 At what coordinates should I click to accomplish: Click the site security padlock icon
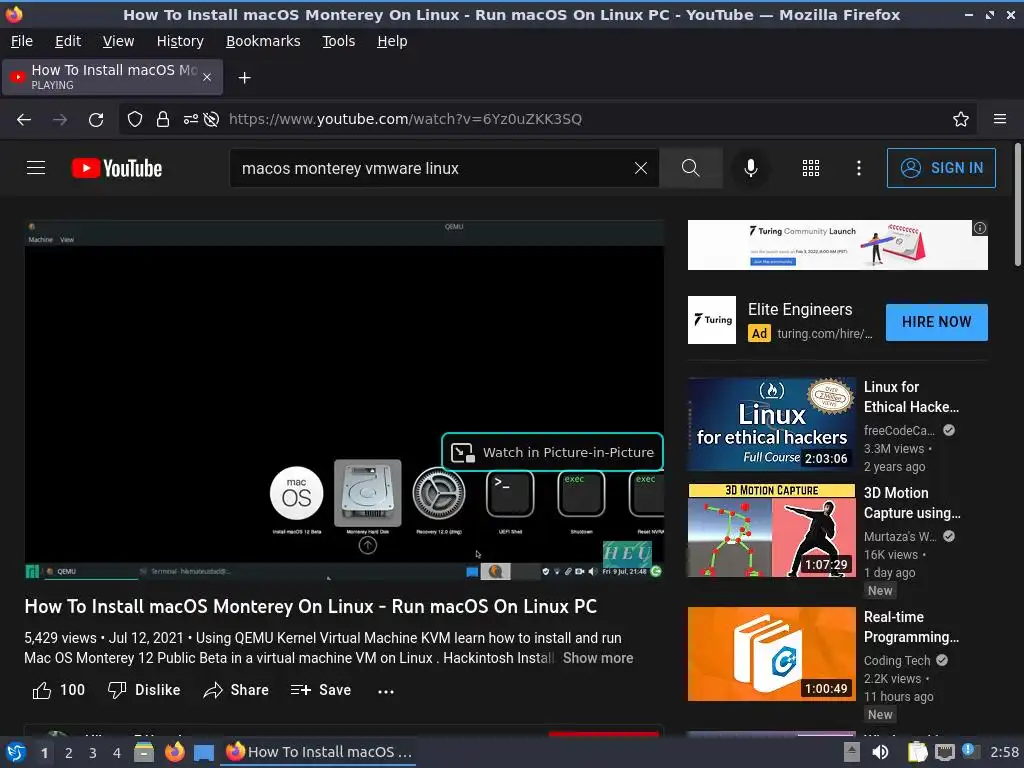tap(163, 119)
